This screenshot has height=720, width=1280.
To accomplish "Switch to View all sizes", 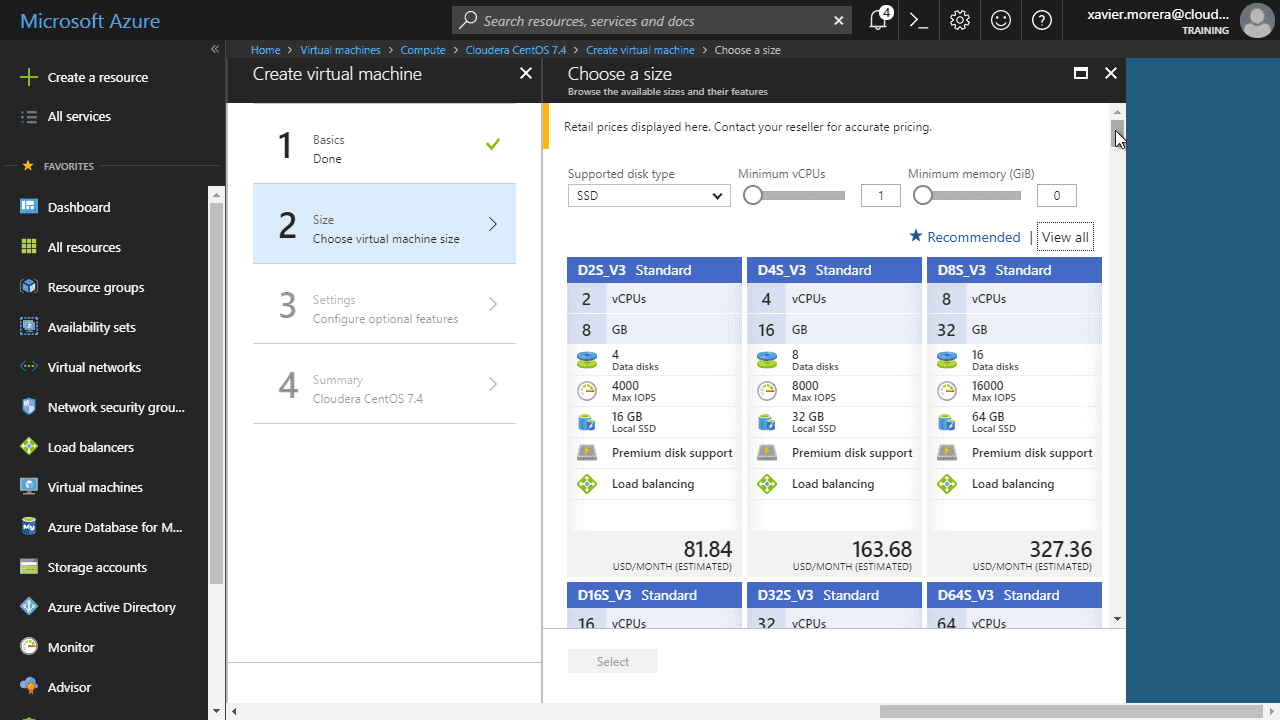I will coord(1065,237).
